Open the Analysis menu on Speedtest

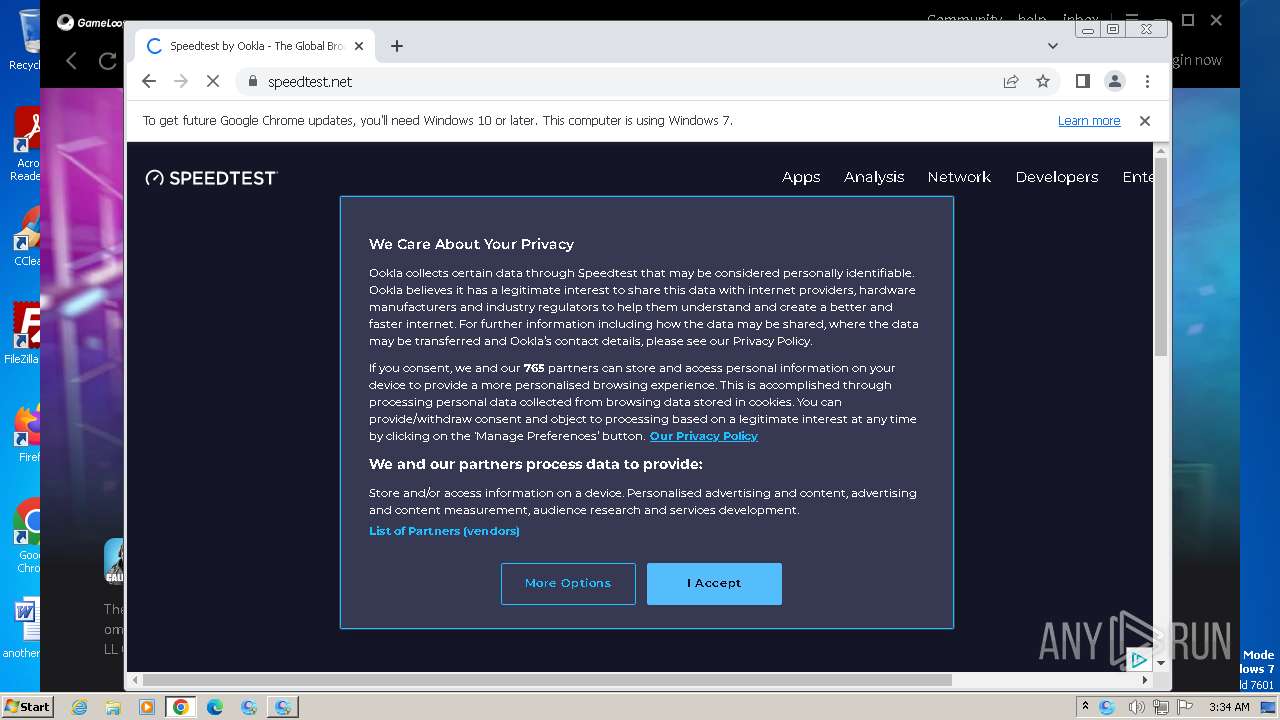(x=874, y=177)
